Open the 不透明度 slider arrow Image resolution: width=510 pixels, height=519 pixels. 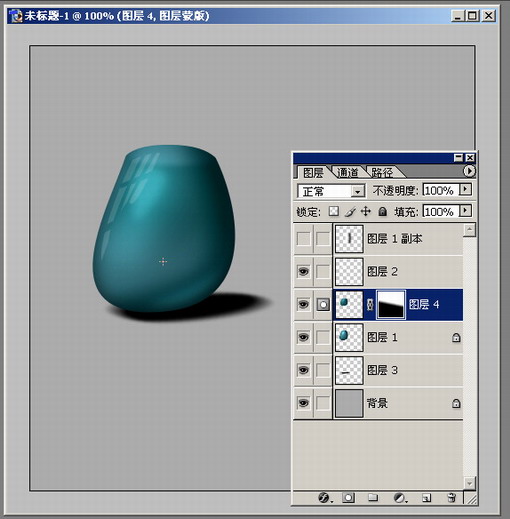click(465, 190)
